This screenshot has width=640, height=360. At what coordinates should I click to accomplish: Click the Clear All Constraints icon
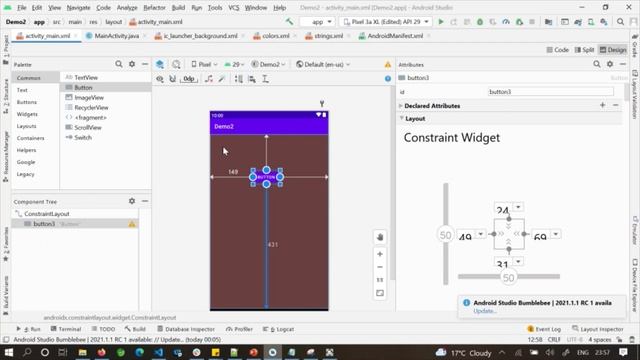coord(209,79)
